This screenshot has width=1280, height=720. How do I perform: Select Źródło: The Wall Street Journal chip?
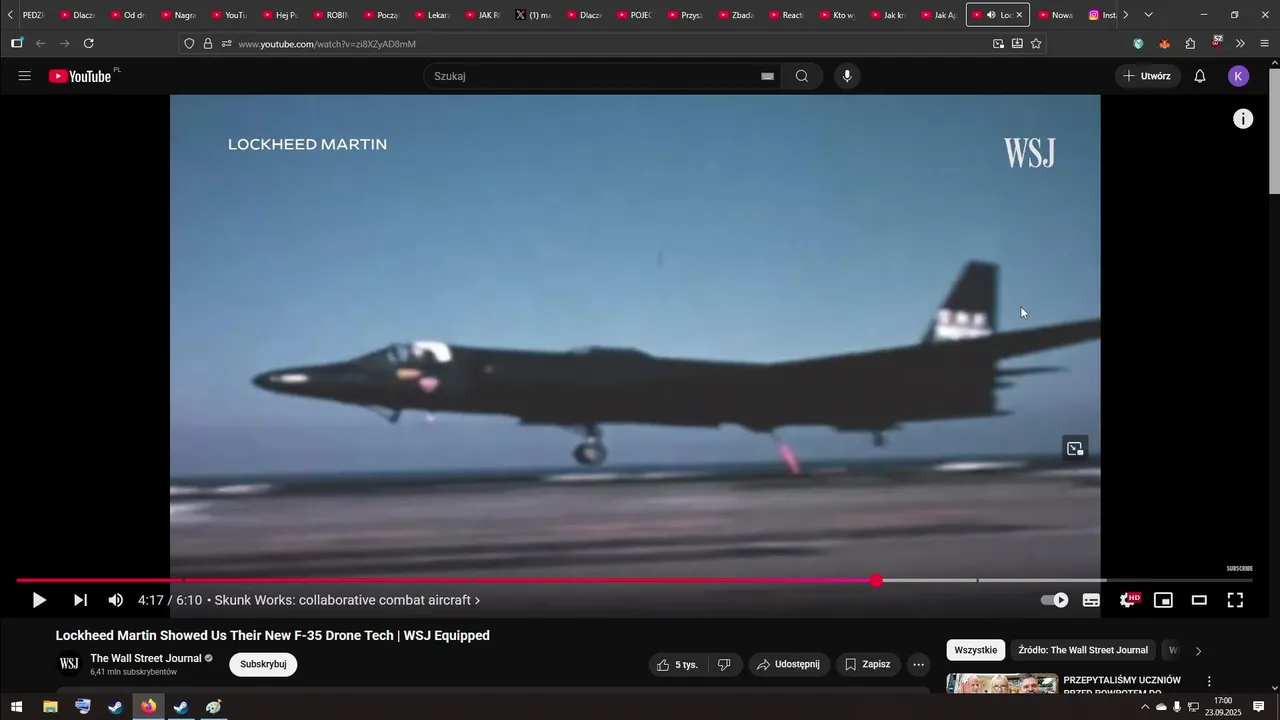tap(1083, 650)
